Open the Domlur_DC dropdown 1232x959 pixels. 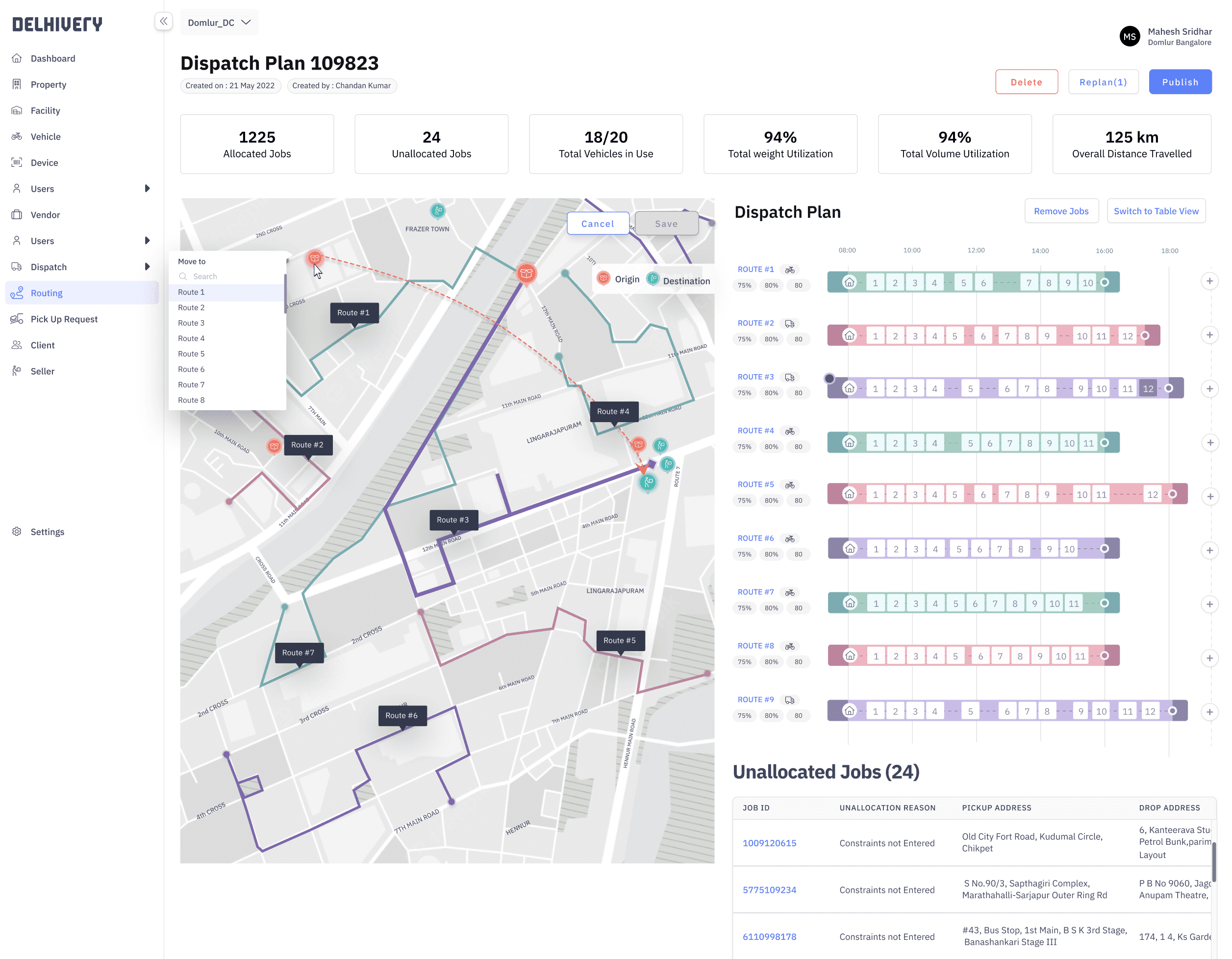tap(219, 23)
